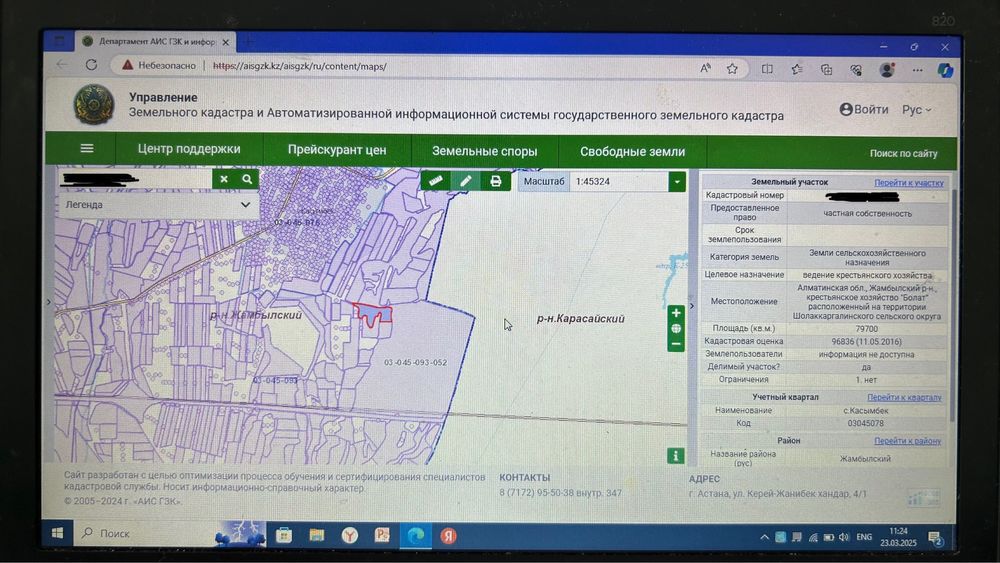Open the hamburger menu in green bar

point(87,149)
